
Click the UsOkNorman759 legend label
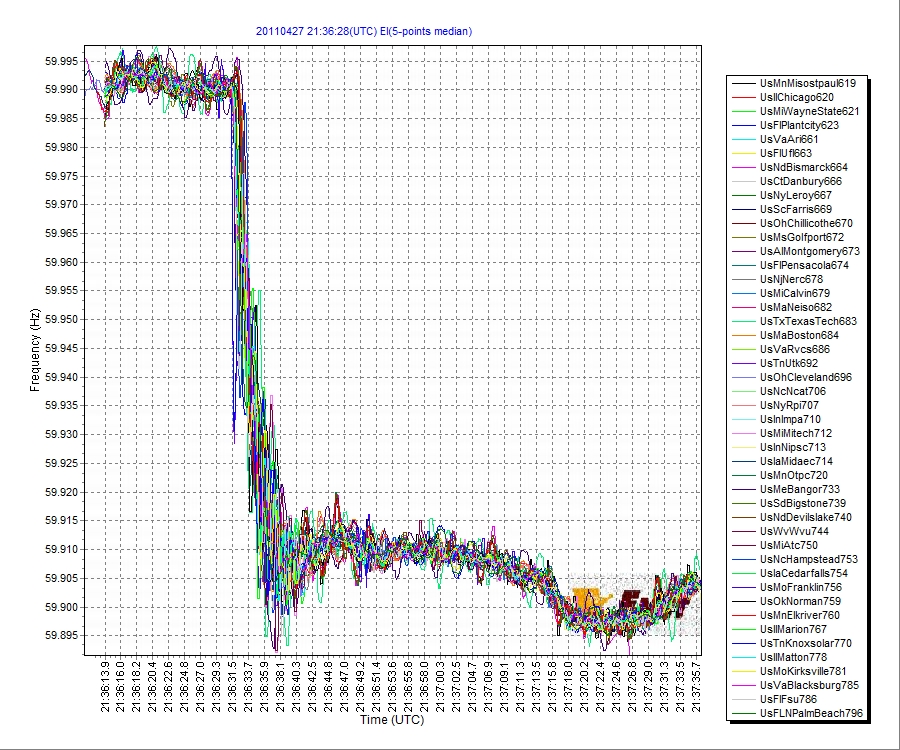(x=800, y=601)
